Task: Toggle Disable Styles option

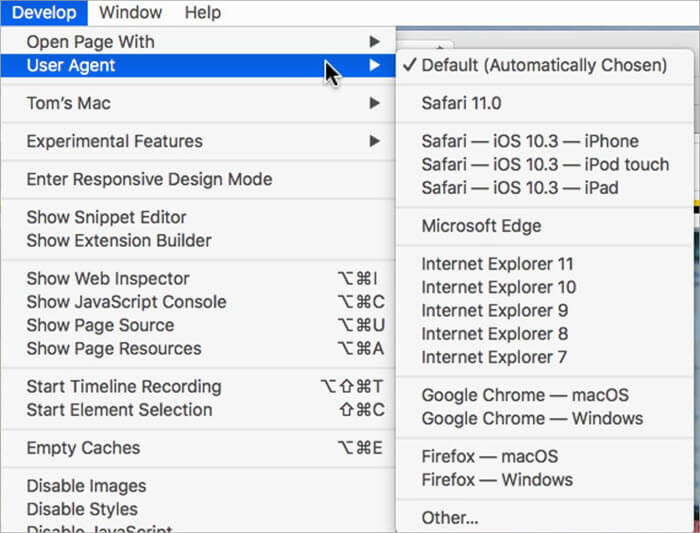Action: [82, 509]
